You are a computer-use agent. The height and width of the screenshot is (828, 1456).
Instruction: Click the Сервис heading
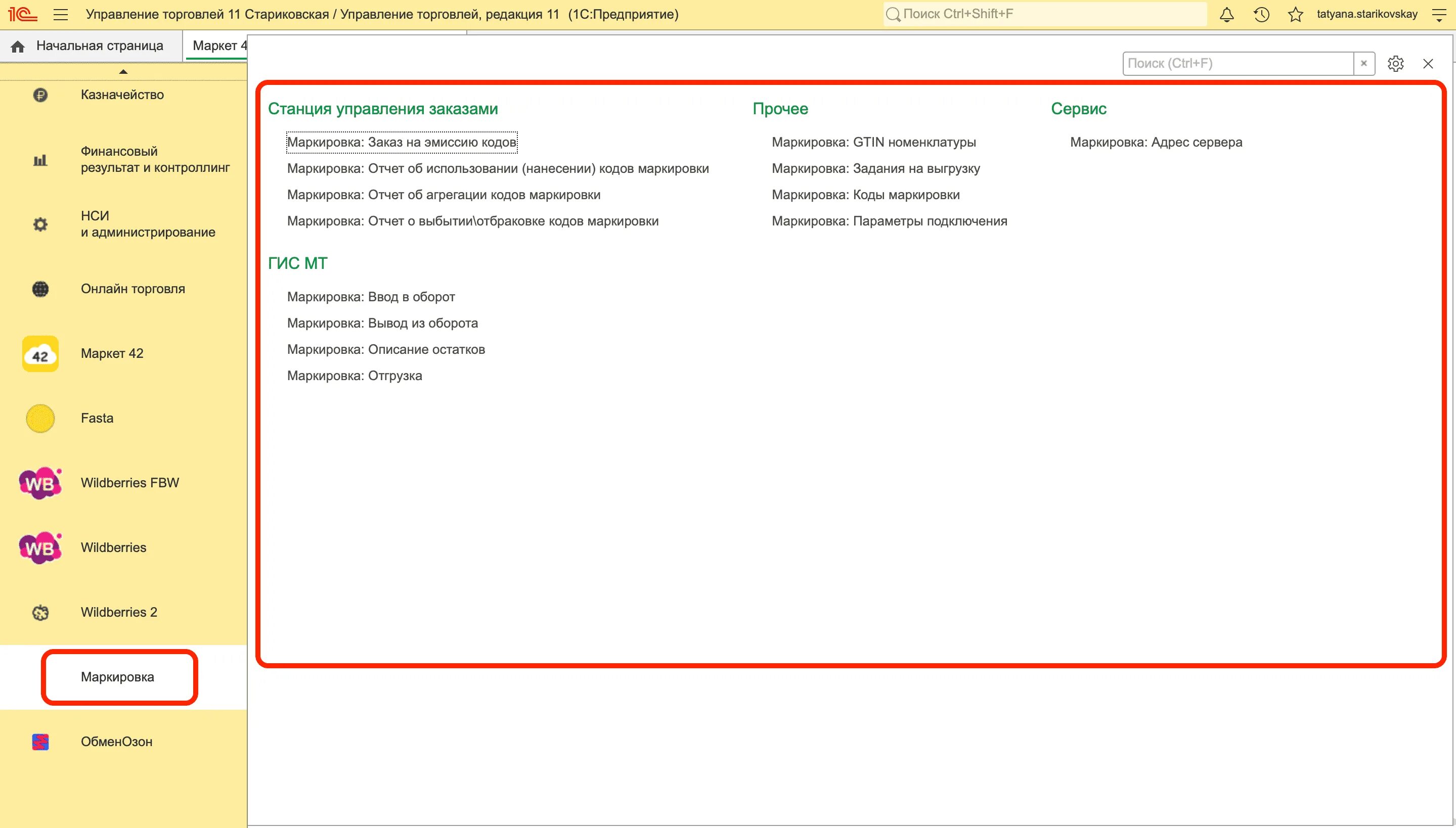click(x=1079, y=109)
